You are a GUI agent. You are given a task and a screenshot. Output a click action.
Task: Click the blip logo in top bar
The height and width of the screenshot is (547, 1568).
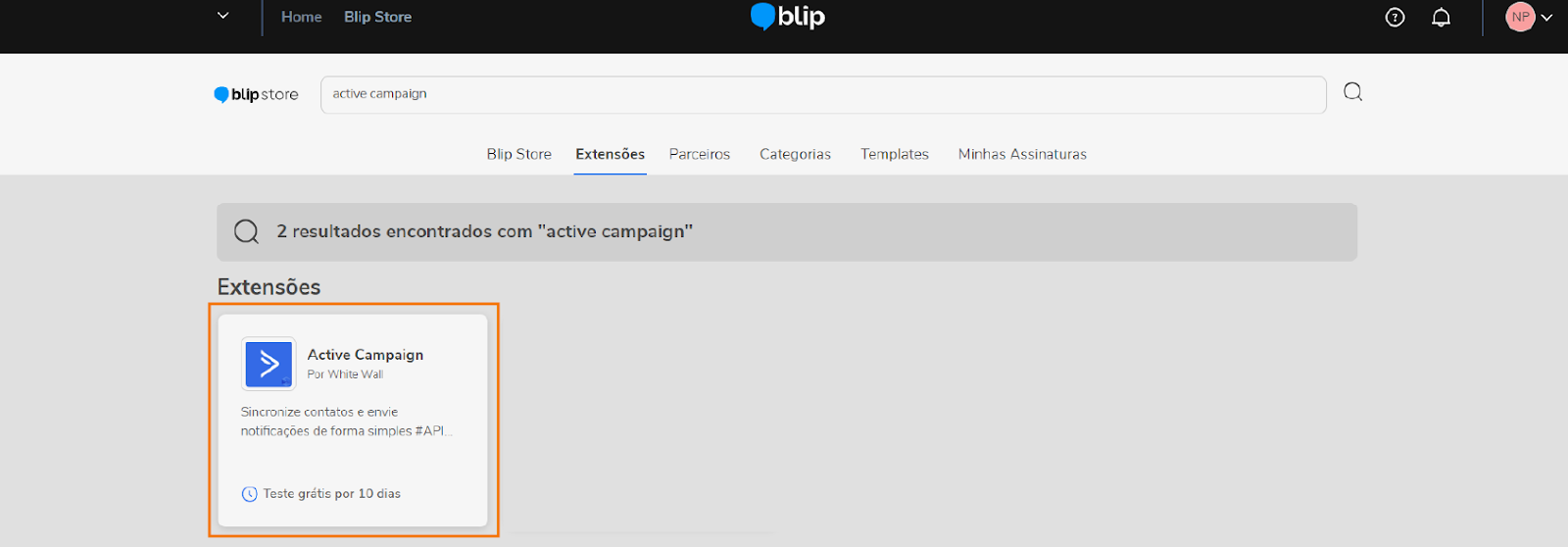tap(788, 17)
